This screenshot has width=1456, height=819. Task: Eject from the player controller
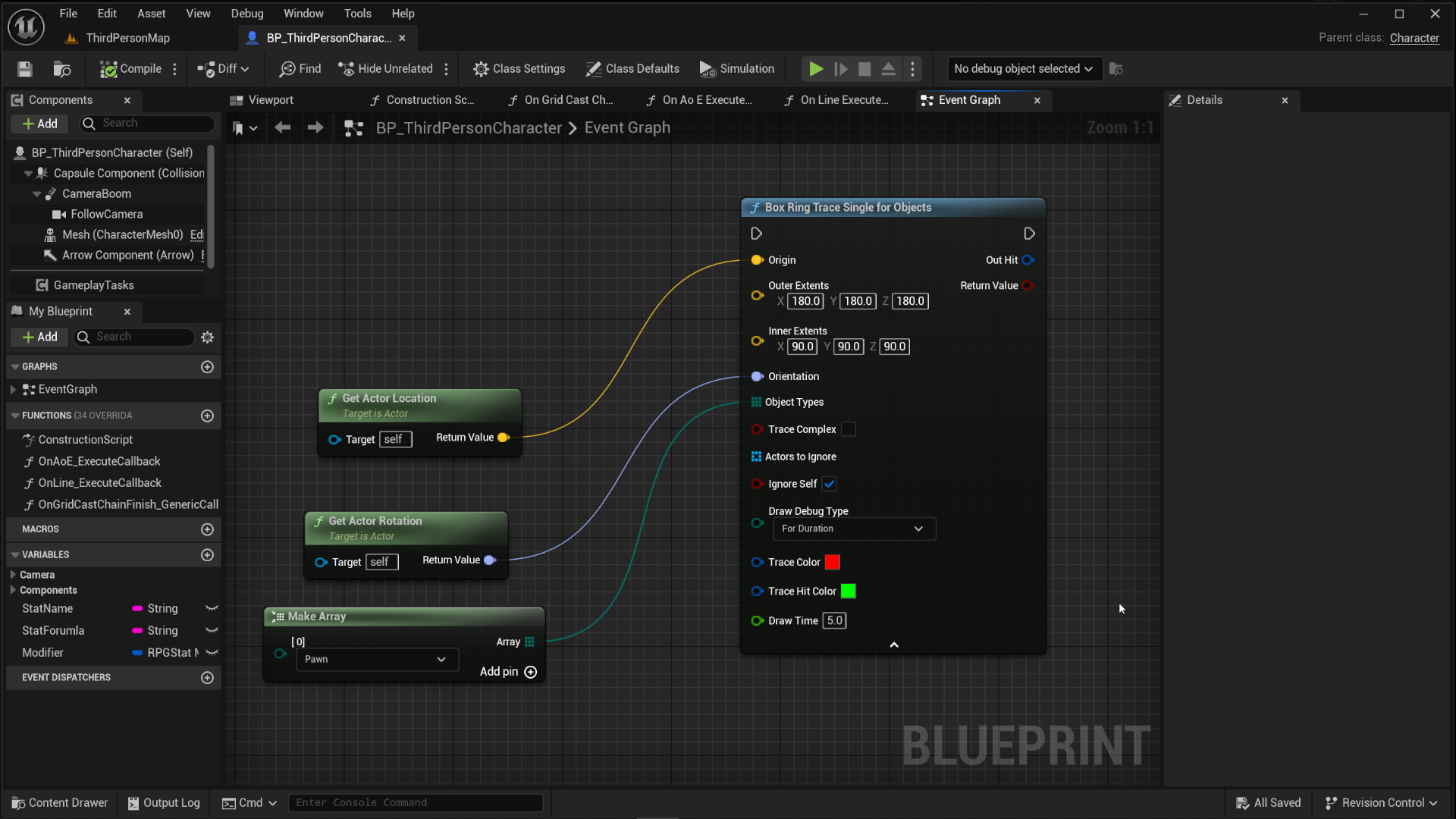coord(889,69)
